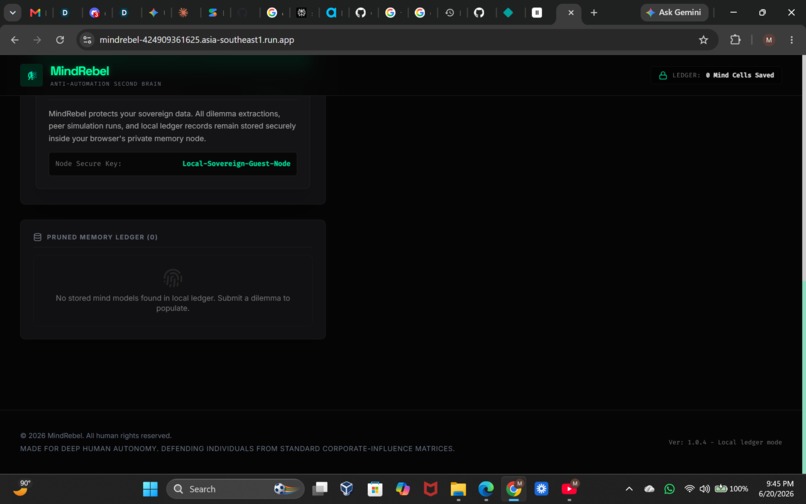Click the fingerprint icon in empty ledger
806x504 pixels.
coord(173,278)
